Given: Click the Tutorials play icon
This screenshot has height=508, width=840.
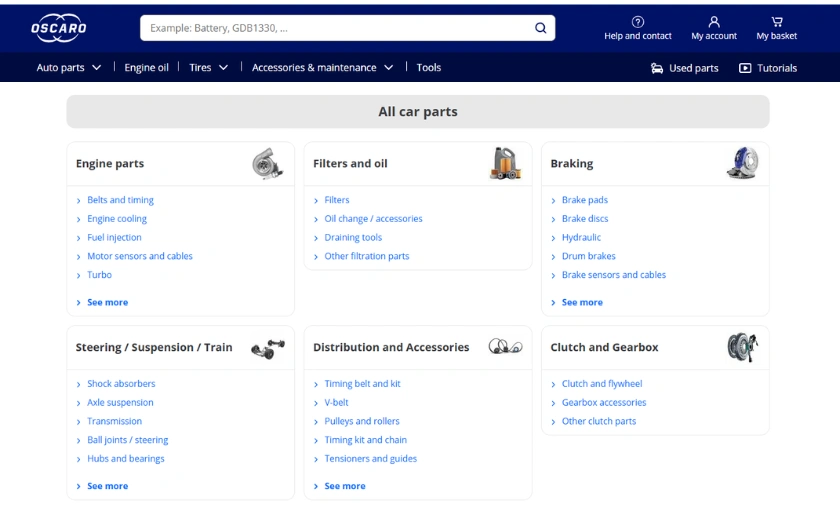Looking at the screenshot, I should (745, 68).
